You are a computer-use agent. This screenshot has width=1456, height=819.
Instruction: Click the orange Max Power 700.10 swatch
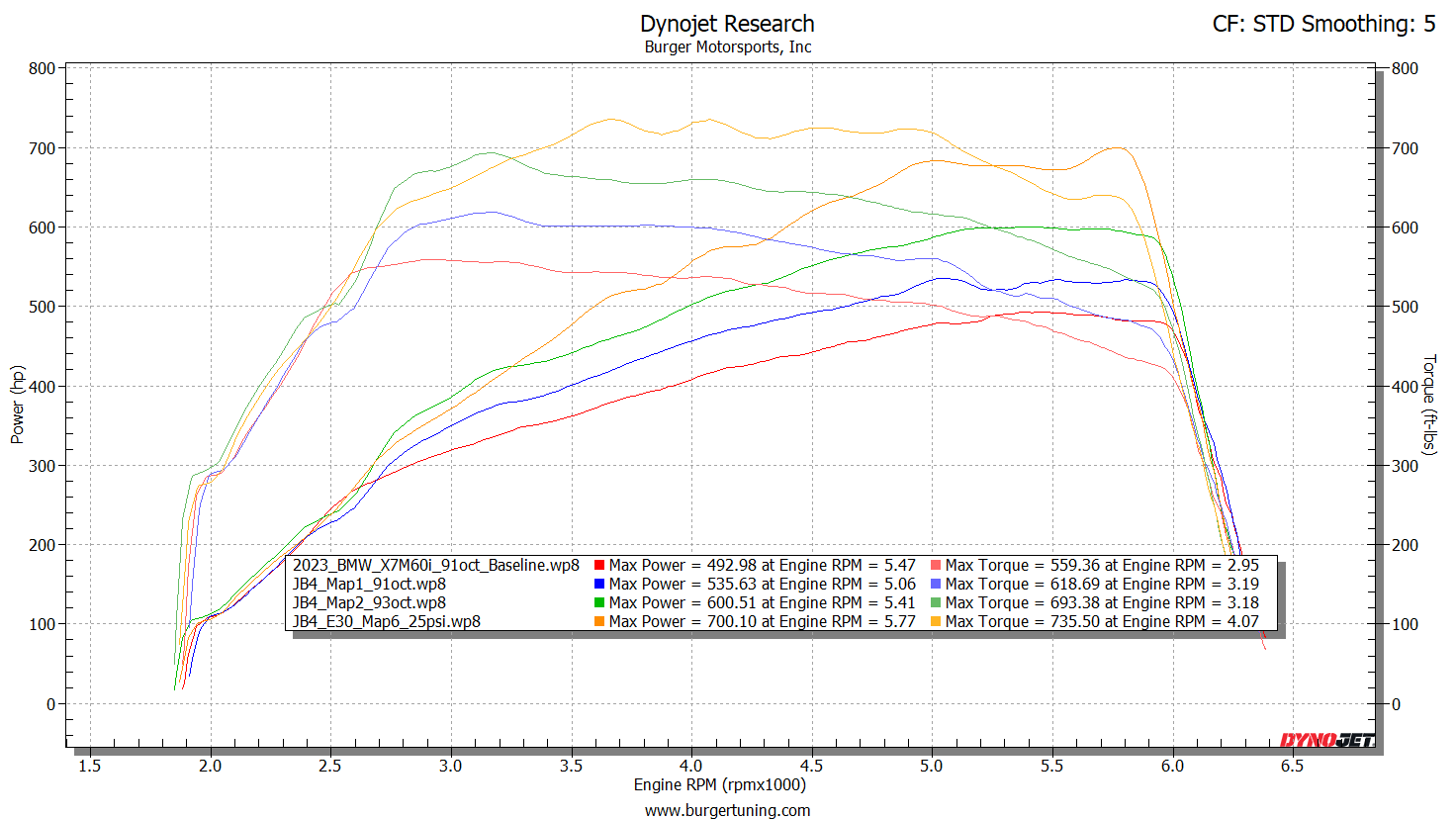coord(599,622)
